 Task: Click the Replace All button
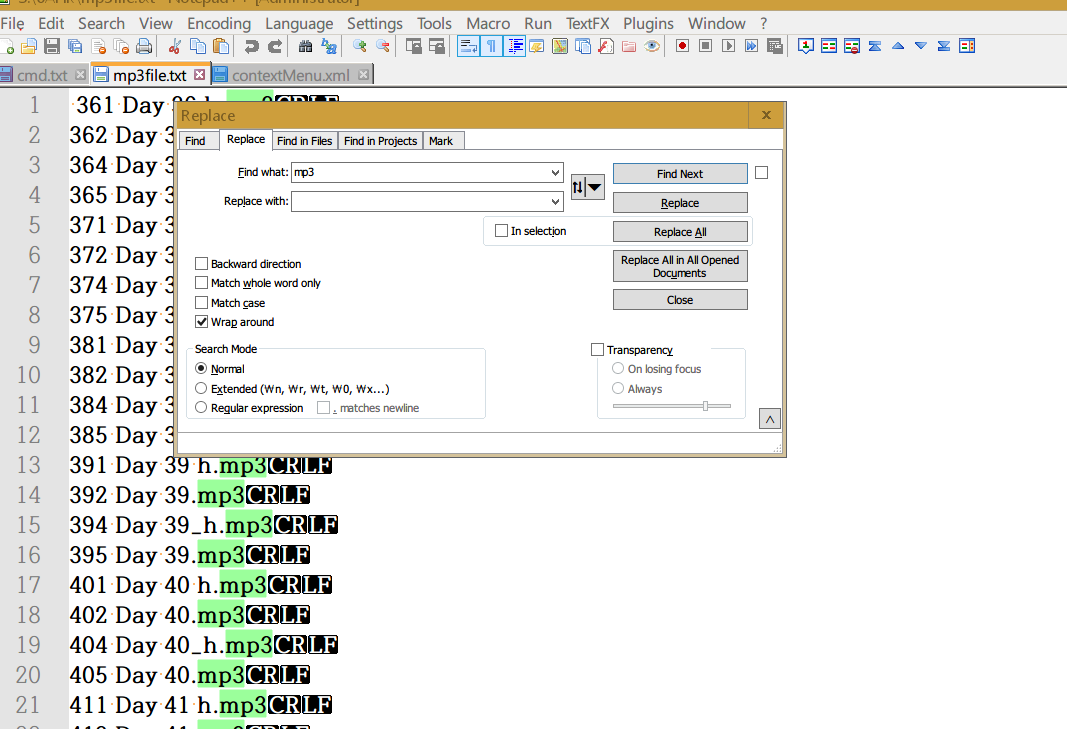click(x=680, y=232)
